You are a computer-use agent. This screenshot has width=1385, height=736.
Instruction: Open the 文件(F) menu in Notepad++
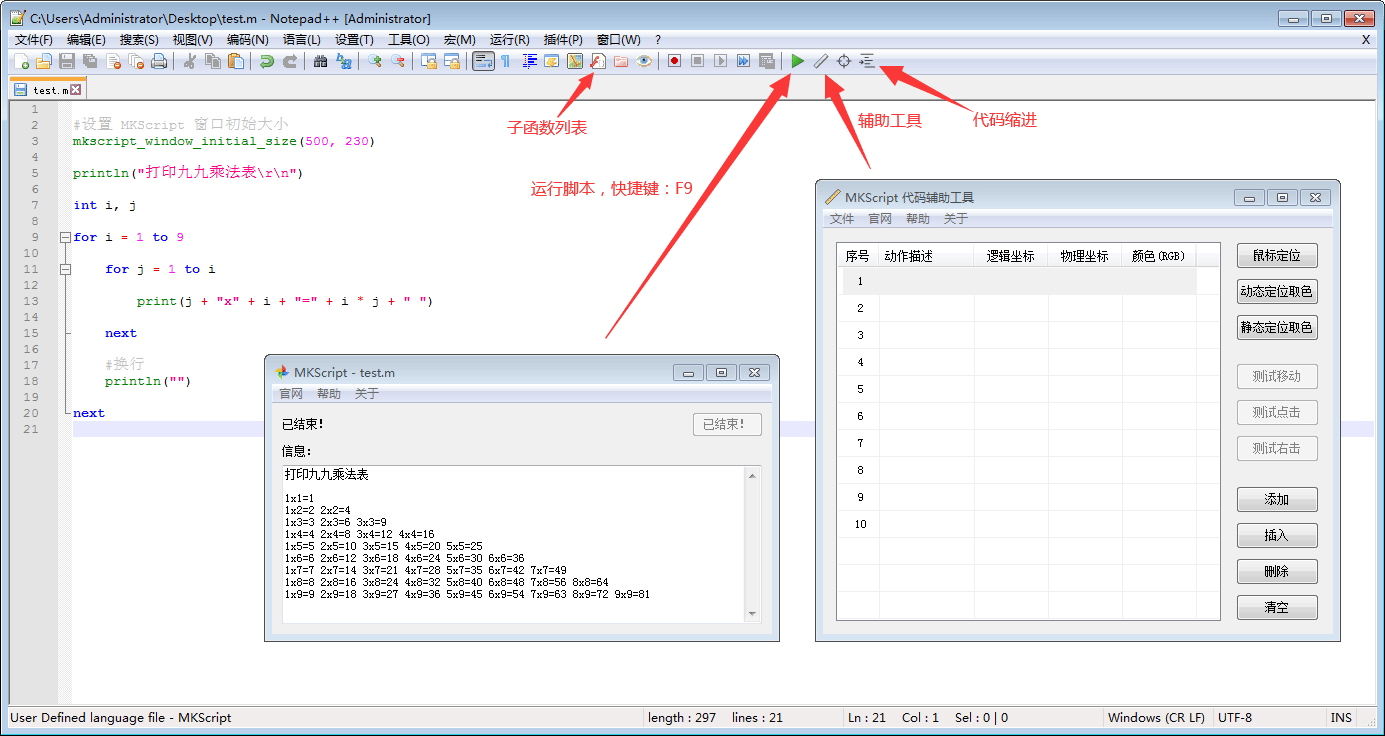pyautogui.click(x=34, y=40)
